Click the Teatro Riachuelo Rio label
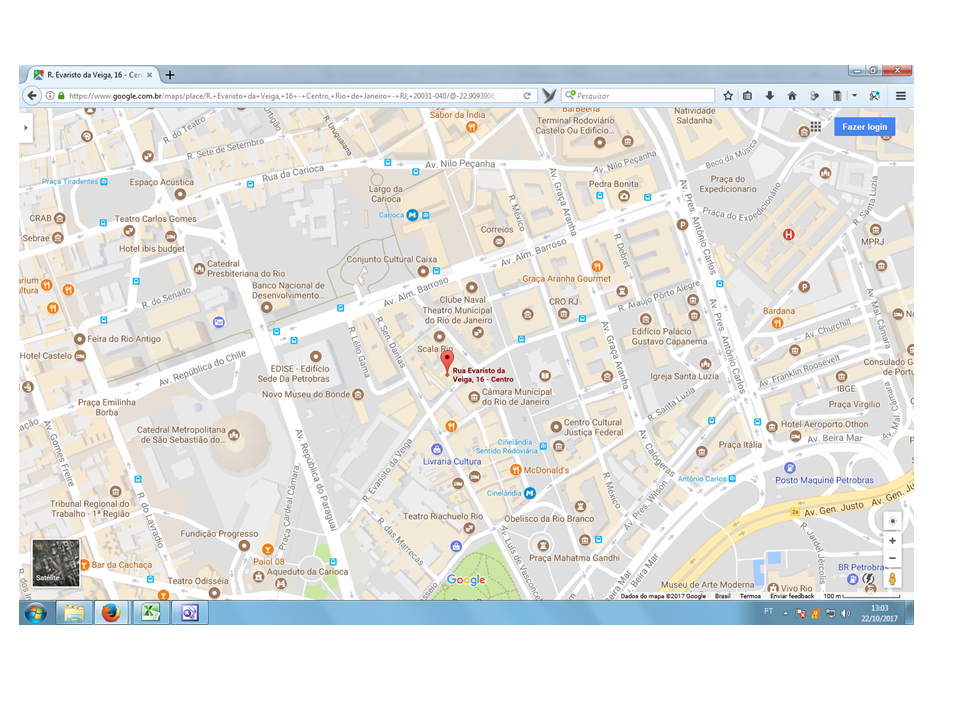Image resolution: width=960 pixels, height=720 pixels. 443,516
